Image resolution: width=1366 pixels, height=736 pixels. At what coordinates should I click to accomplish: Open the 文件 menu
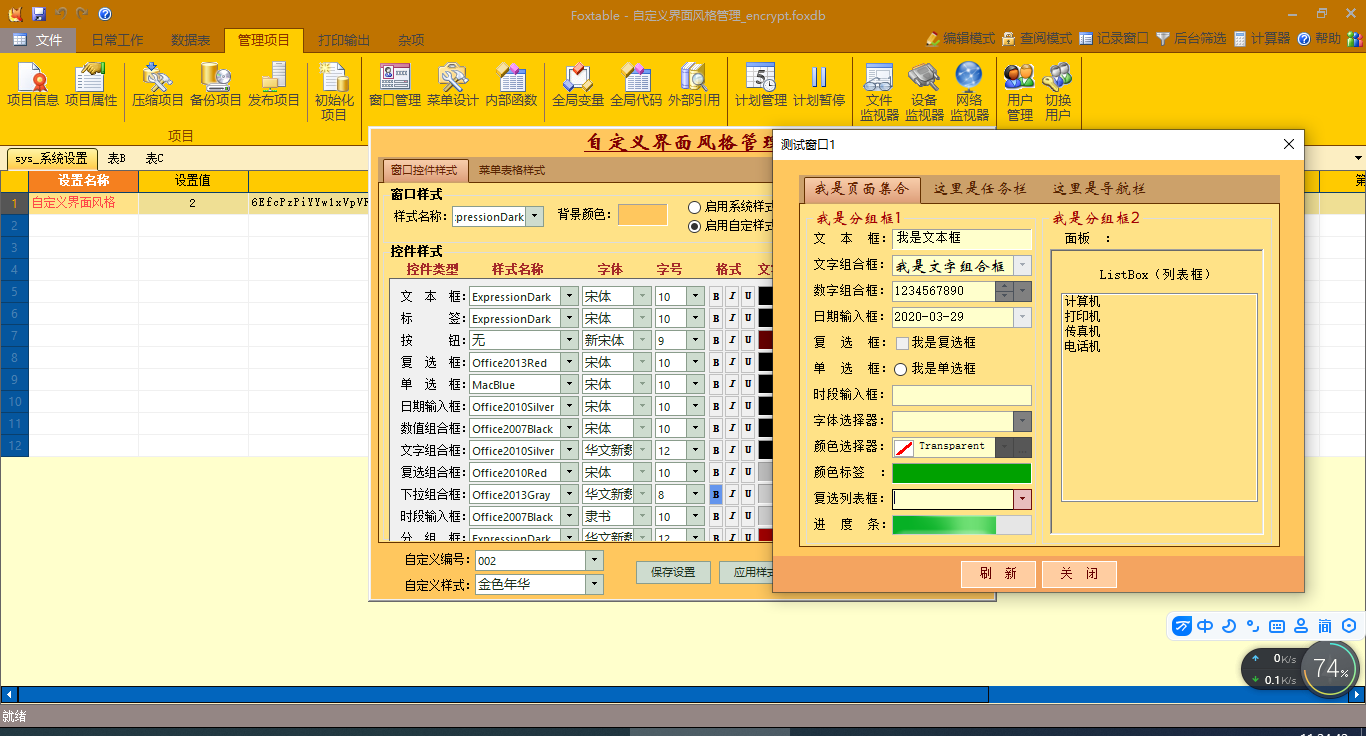click(38, 40)
